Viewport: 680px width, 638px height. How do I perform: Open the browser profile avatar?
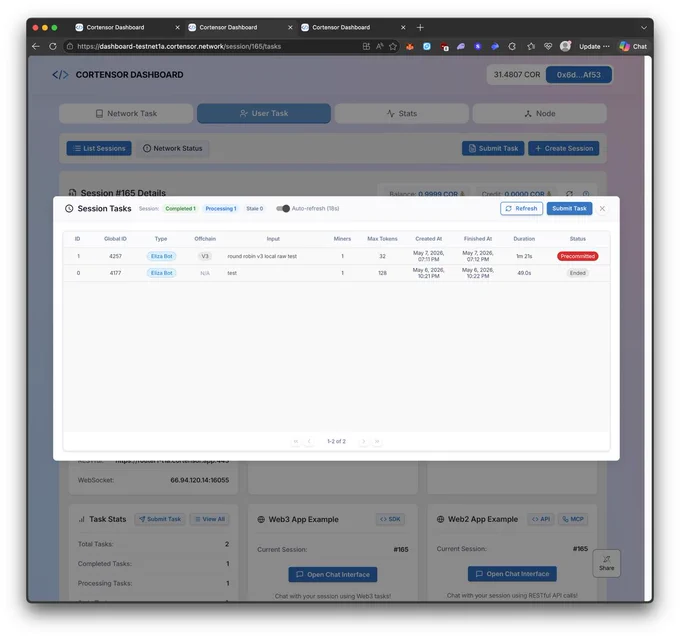[x=565, y=46]
